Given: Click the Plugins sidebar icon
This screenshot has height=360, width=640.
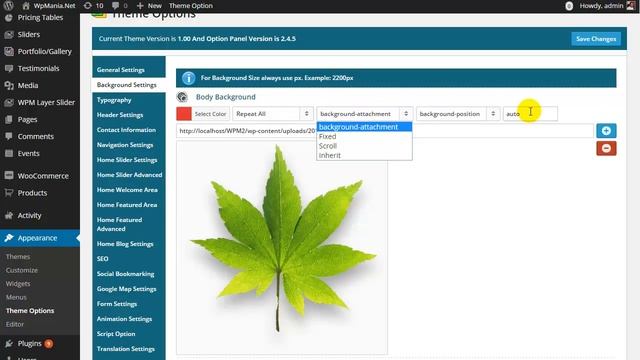Looking at the screenshot, I should click(9, 344).
